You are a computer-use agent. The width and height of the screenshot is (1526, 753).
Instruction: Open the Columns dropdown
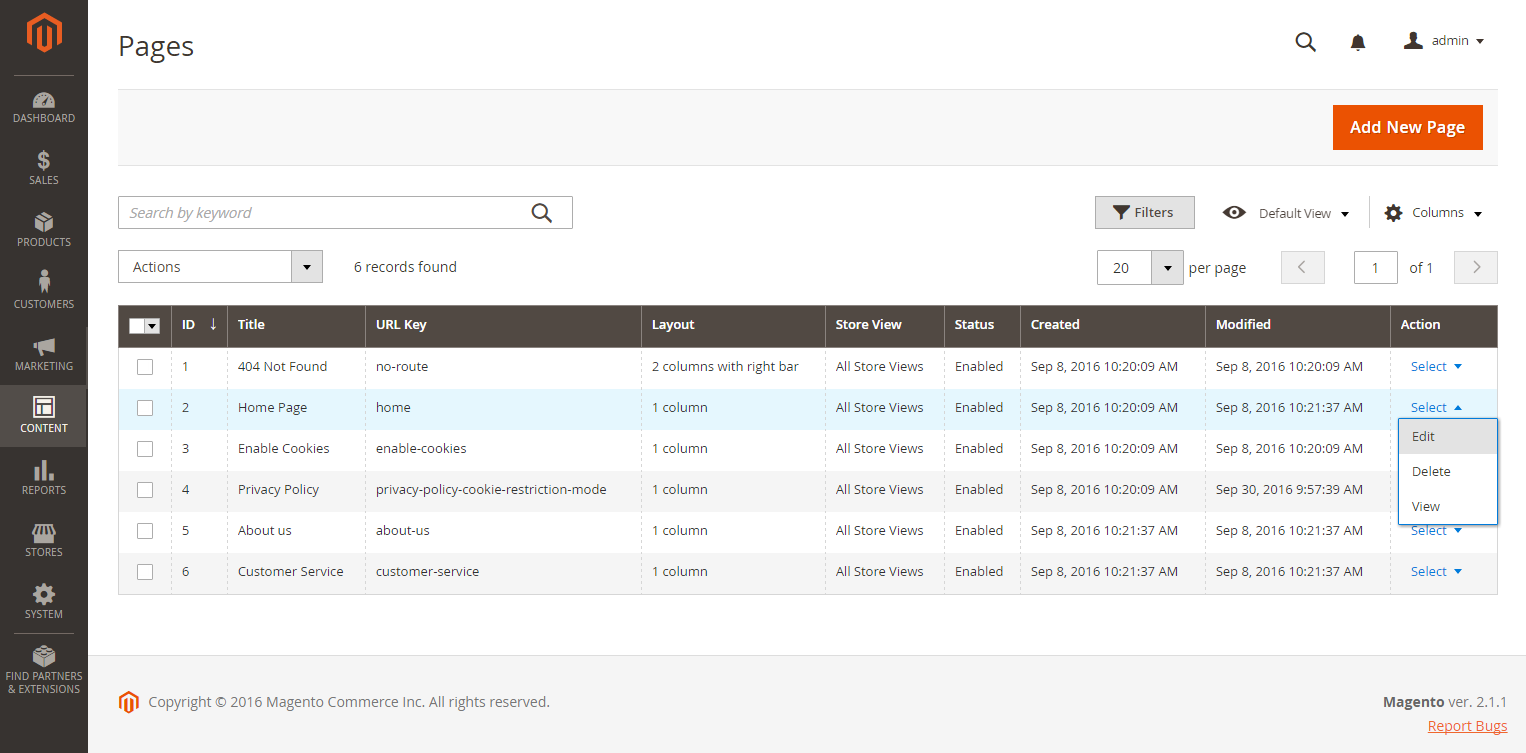point(1433,213)
